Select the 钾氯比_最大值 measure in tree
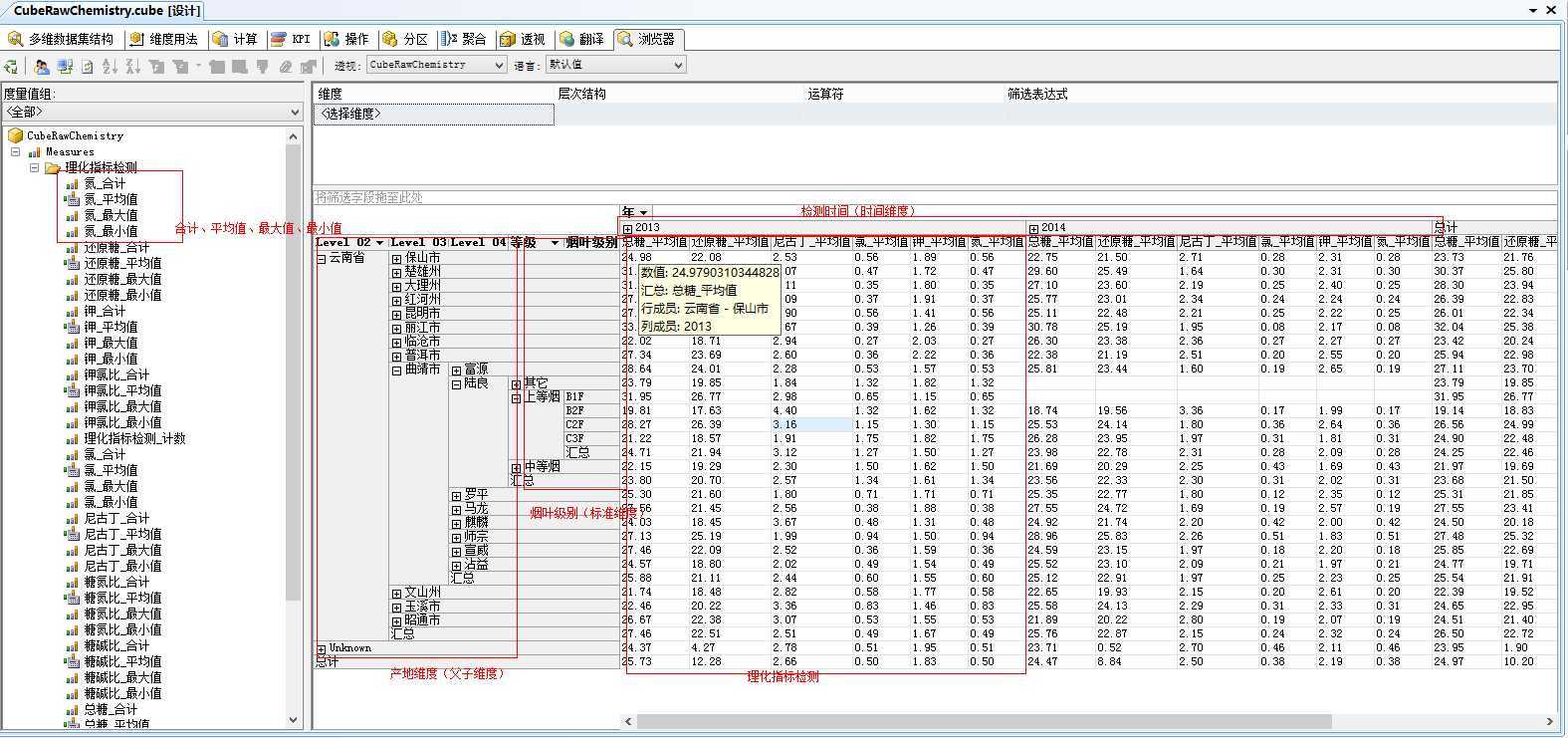This screenshot has height=738, width=1568. [122, 406]
